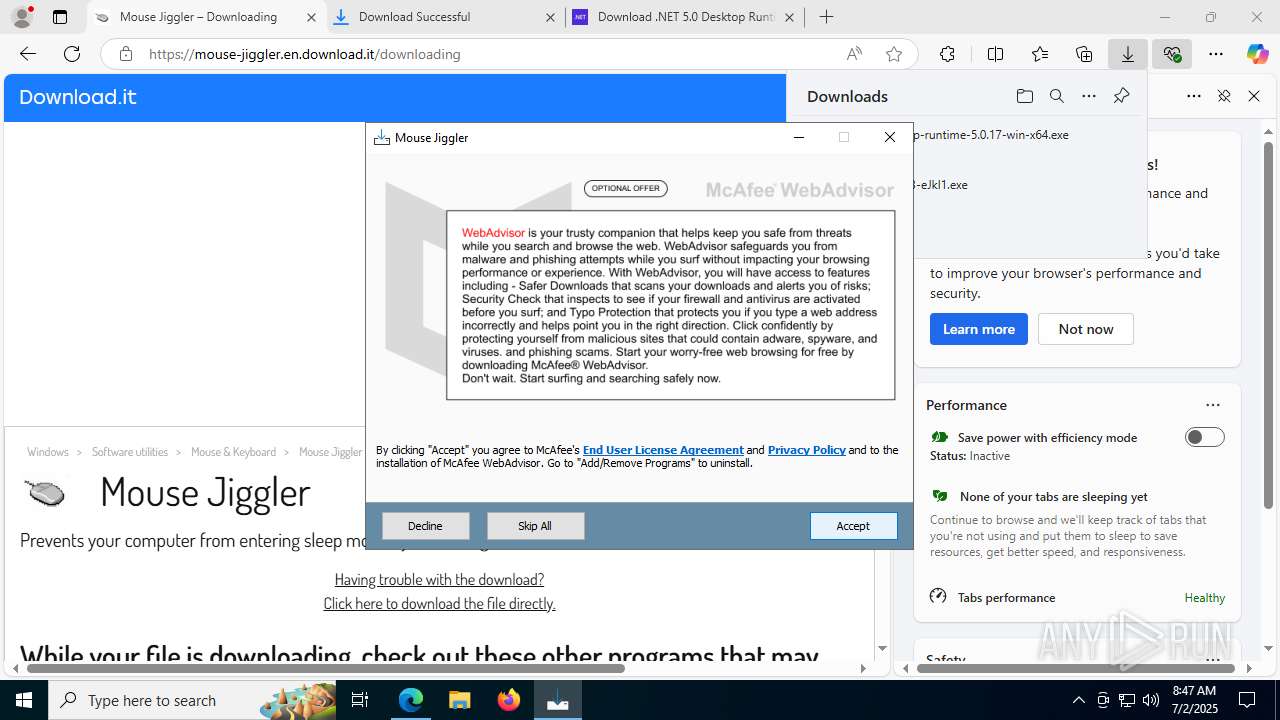Minimize the Mouse Jiggler installer window
The image size is (1280, 720).
tap(799, 137)
